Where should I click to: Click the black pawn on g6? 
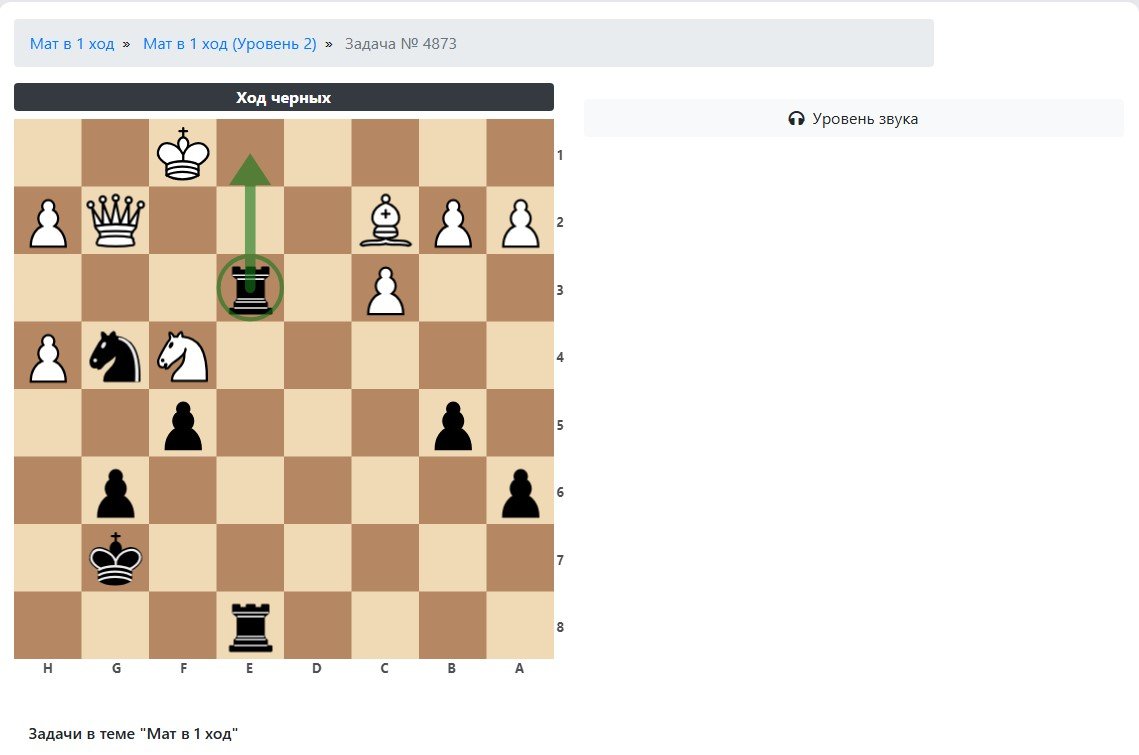115,491
